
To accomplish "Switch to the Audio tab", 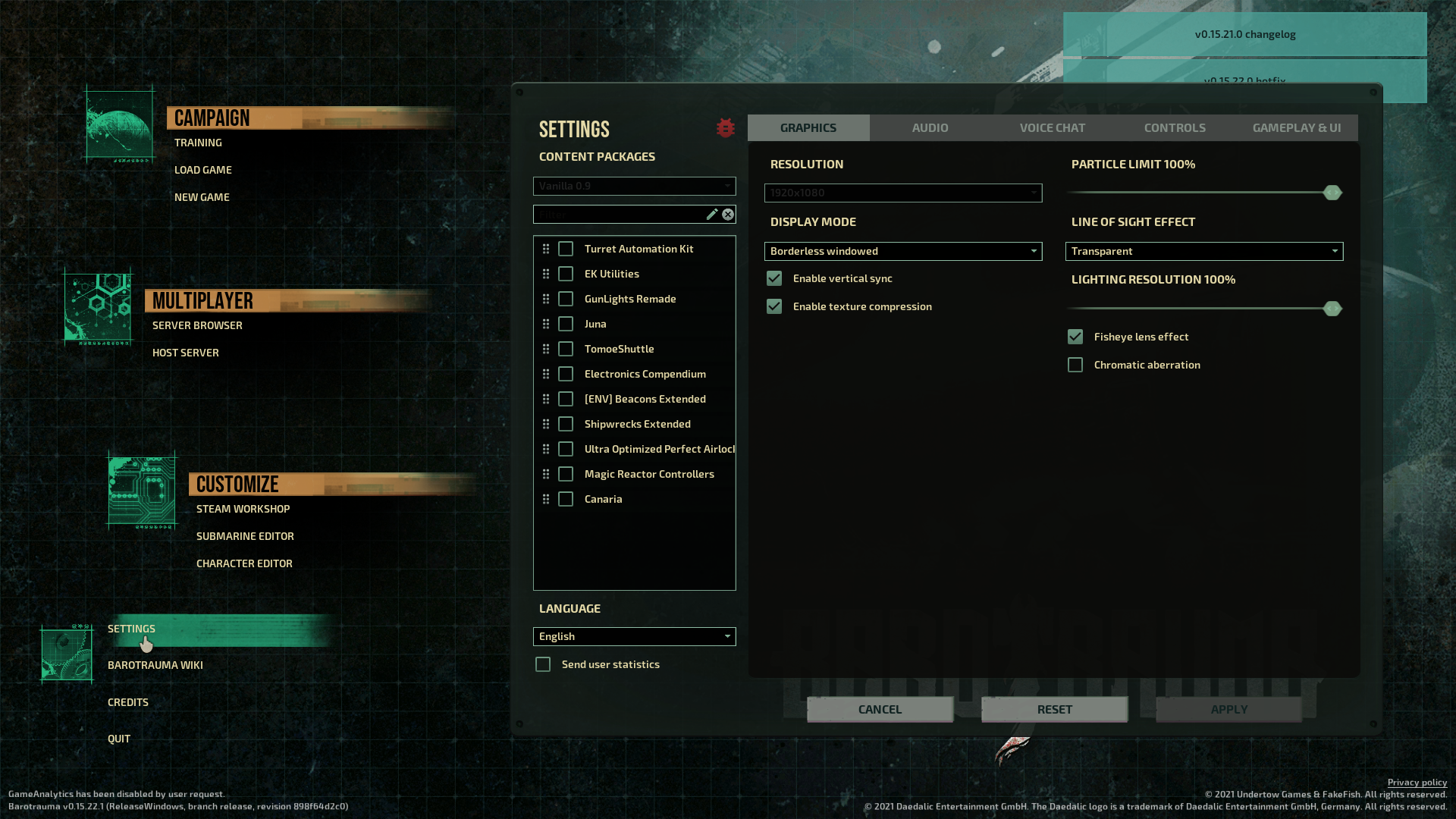I will (930, 127).
